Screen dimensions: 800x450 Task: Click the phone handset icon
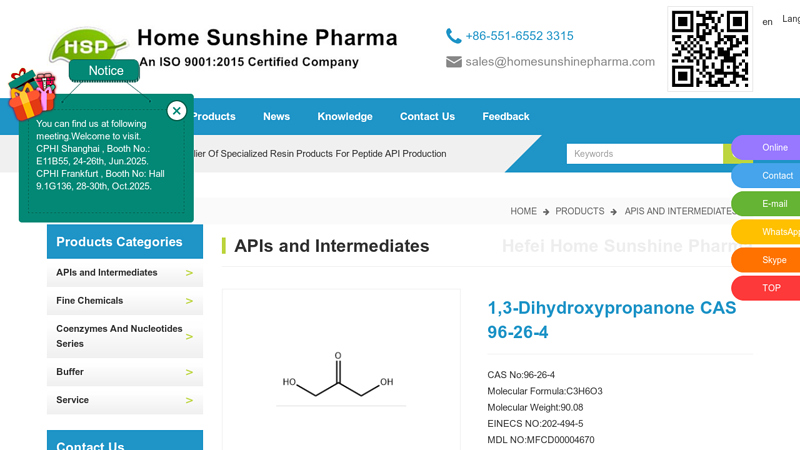(x=453, y=36)
